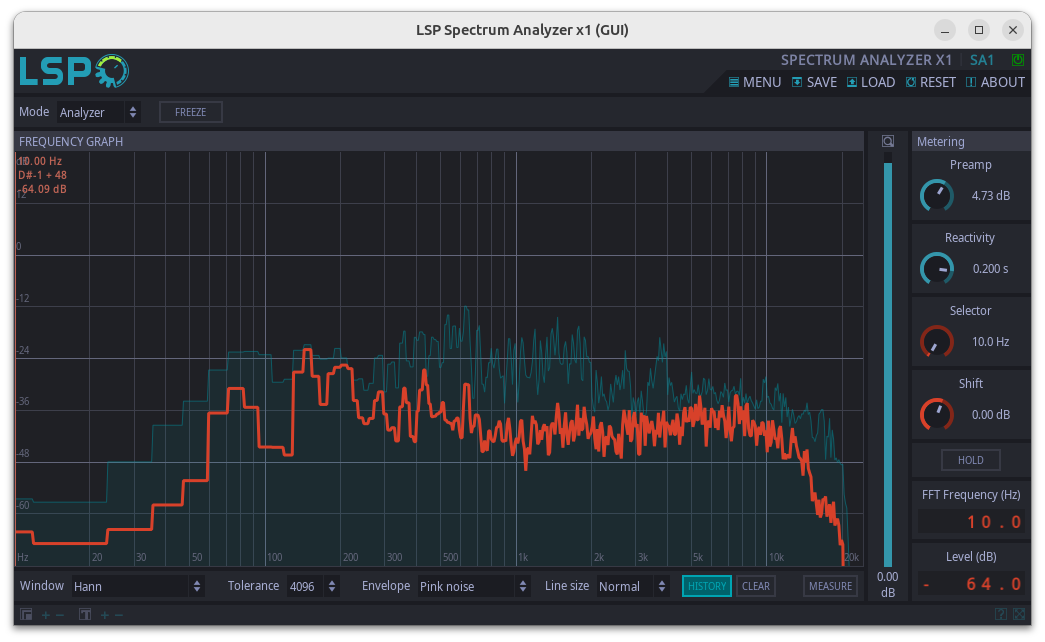This screenshot has width=1045, height=642.
Task: Click the FFT Frequency readout 10.0
Action: coord(970,522)
